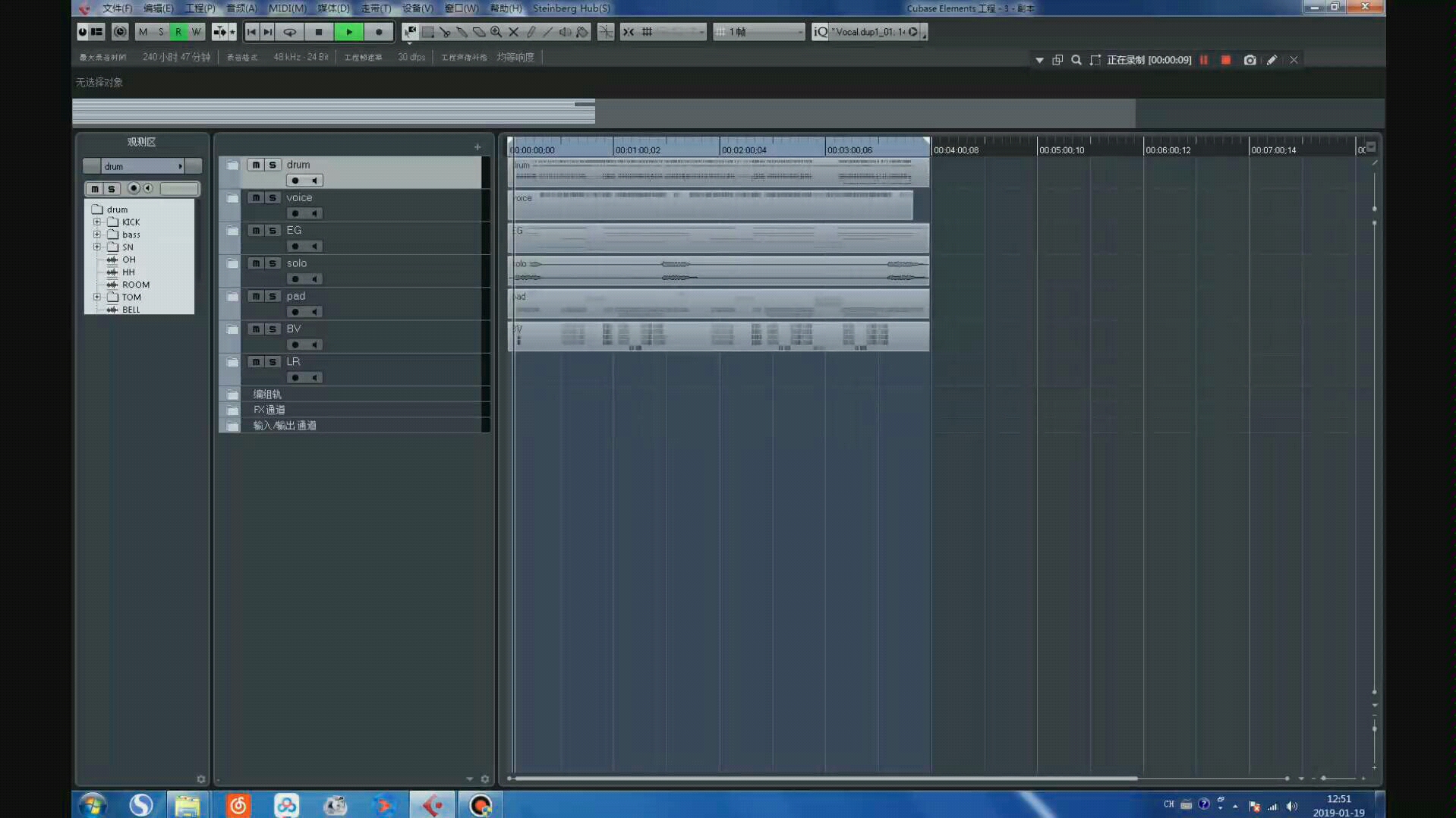Open the grid type dropdown showing 1帧

(759, 32)
